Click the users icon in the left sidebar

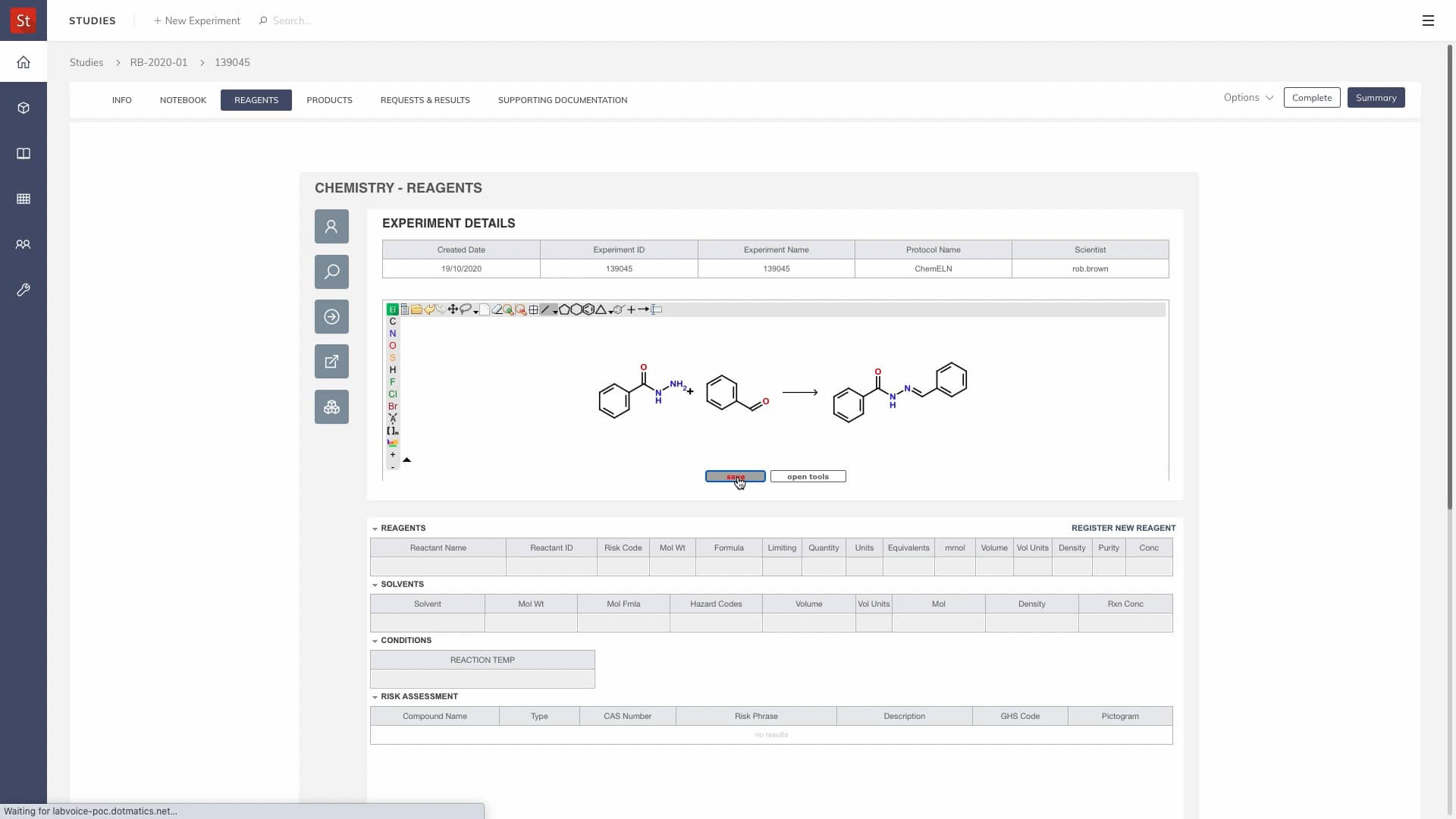pyautogui.click(x=24, y=243)
